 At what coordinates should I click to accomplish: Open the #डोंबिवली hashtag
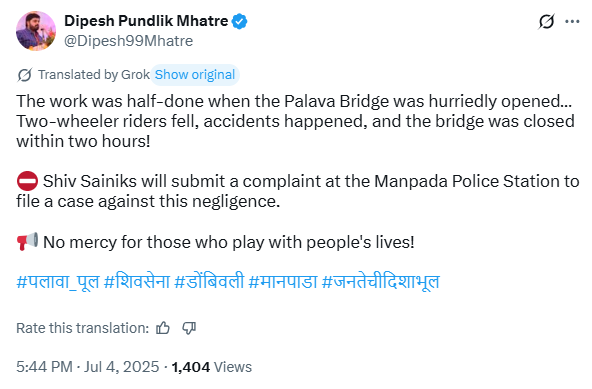tap(209, 282)
